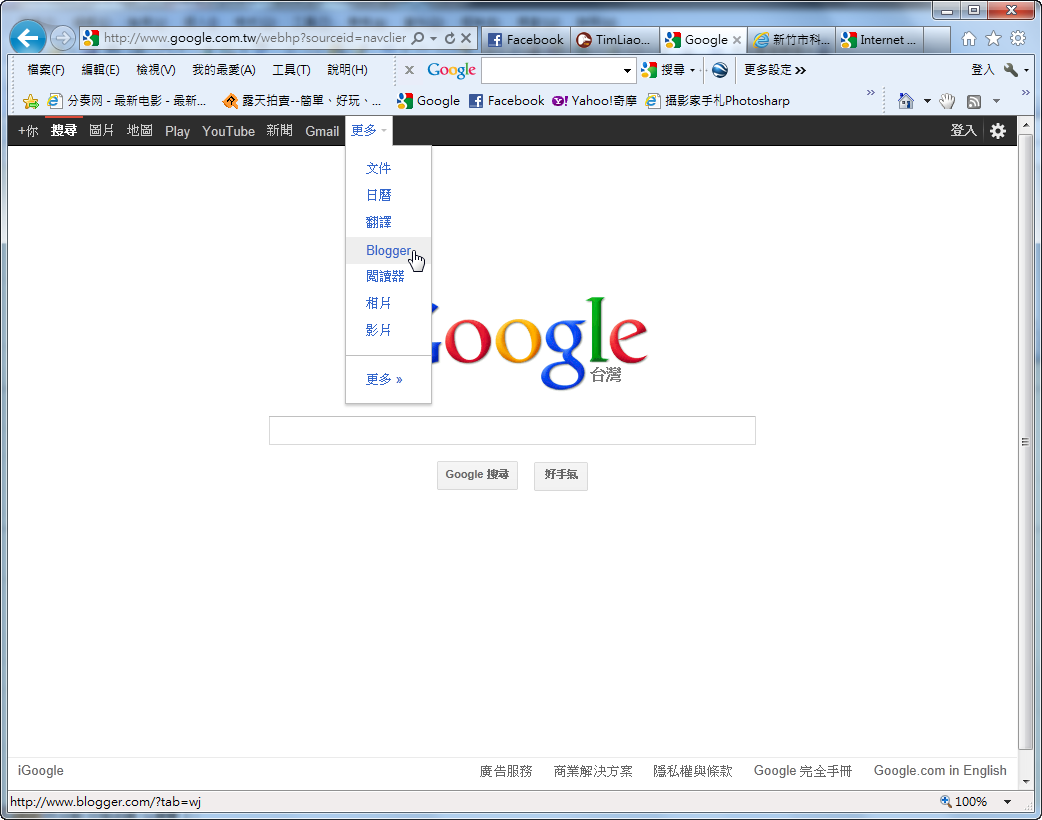1042x820 pixels.
Task: Open the 我的最愛(A) menu
Action: click(224, 70)
